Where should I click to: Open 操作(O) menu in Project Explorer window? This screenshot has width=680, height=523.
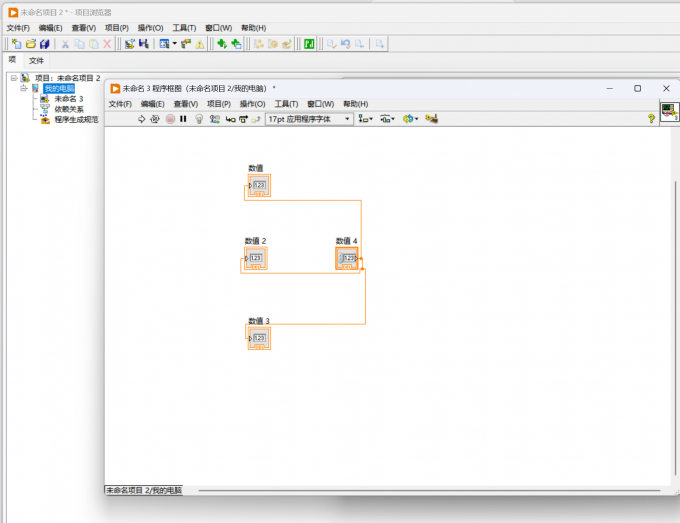click(x=150, y=28)
